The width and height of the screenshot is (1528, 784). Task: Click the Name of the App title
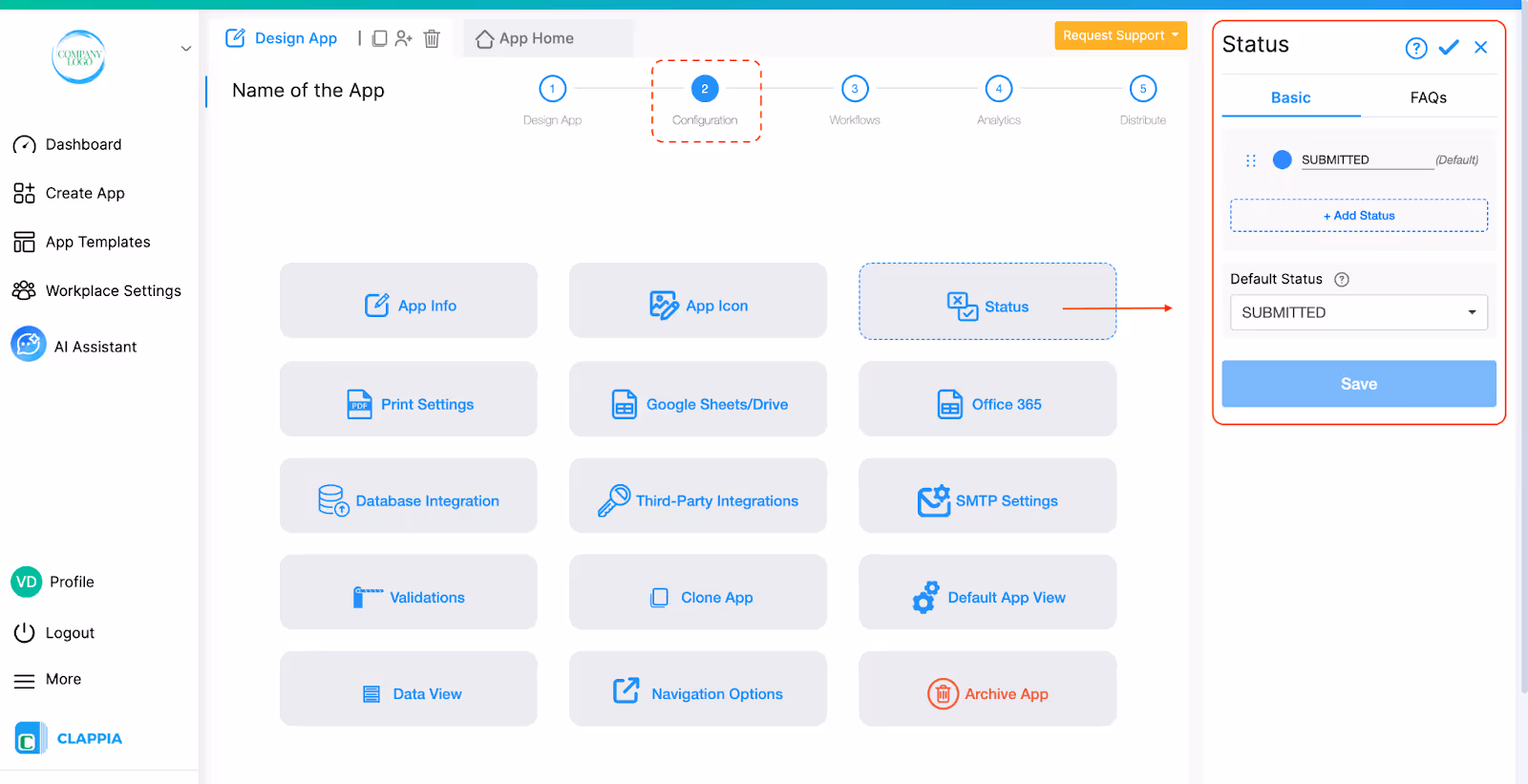coord(308,91)
